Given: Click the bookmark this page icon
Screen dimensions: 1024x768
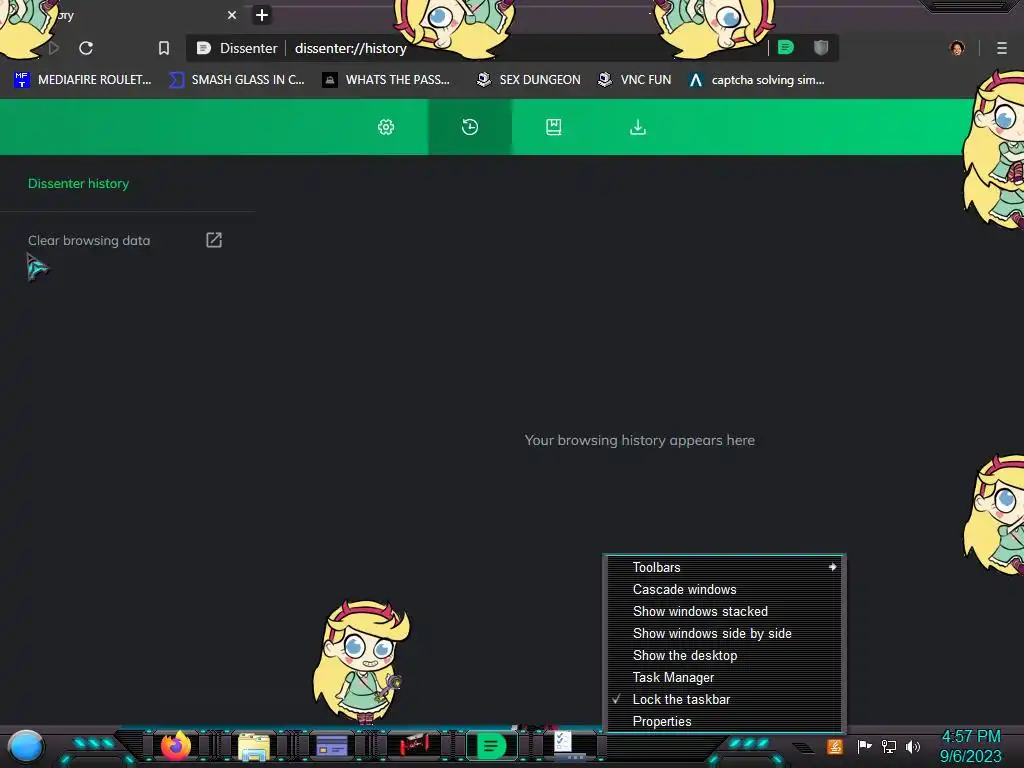Looking at the screenshot, I should click(164, 48).
